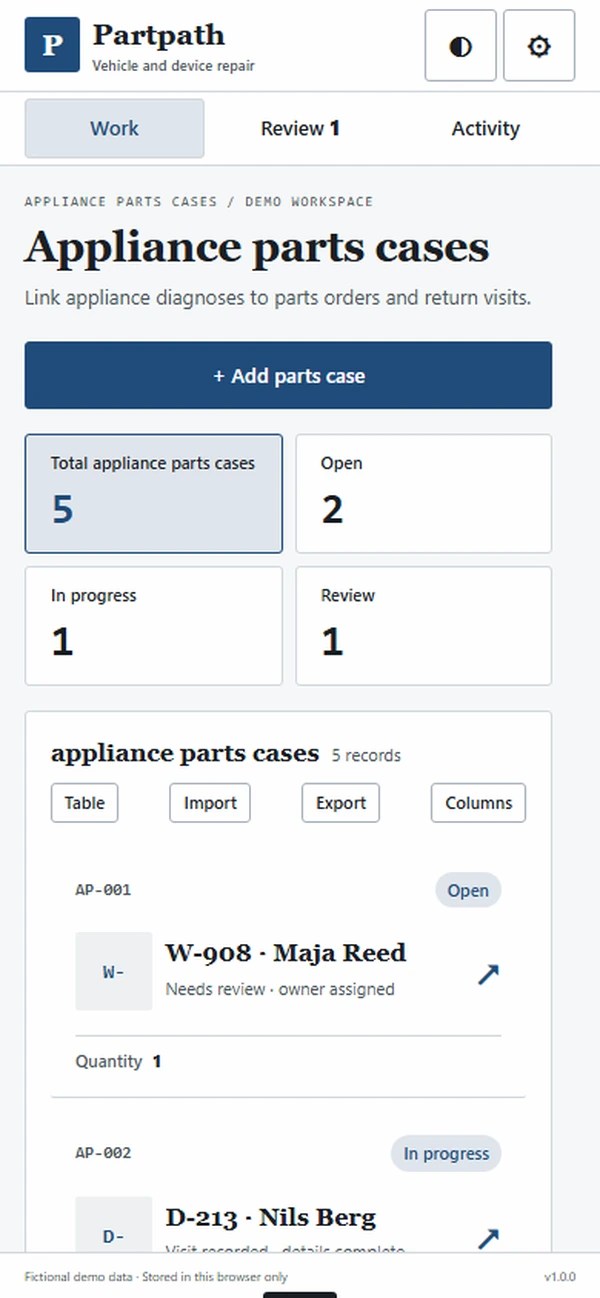Click the Open status badge on AP-001
600x1298 pixels.
point(468,890)
